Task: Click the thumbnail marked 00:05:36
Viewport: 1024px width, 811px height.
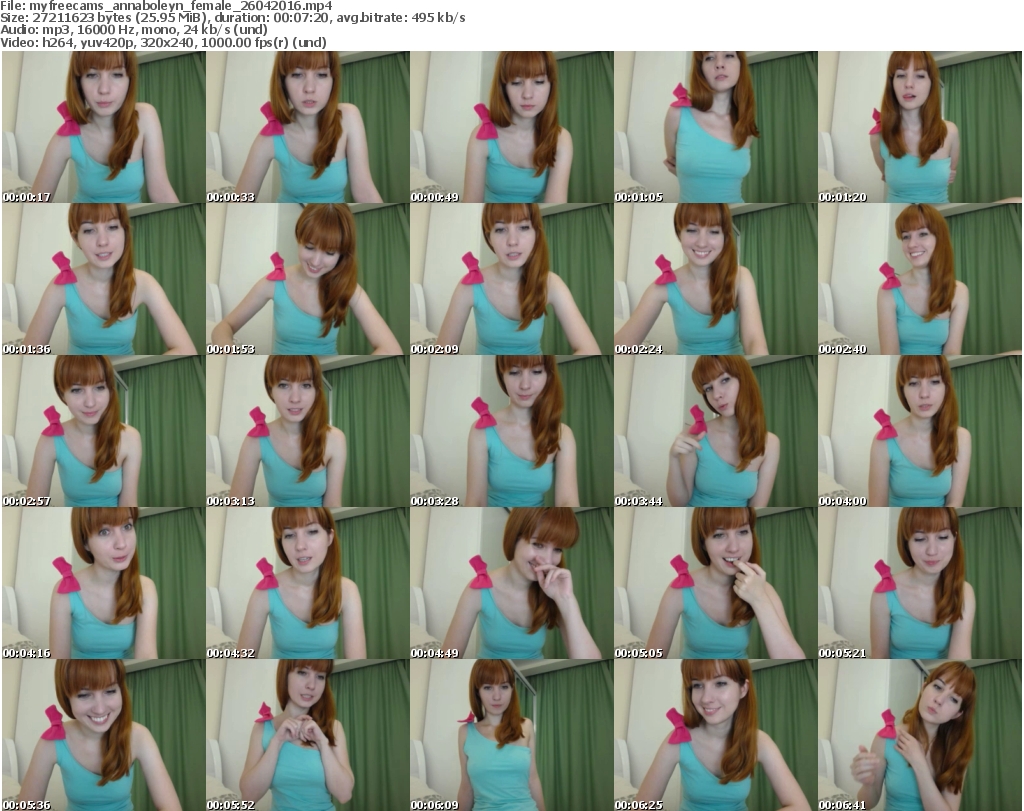Action: (x=104, y=735)
